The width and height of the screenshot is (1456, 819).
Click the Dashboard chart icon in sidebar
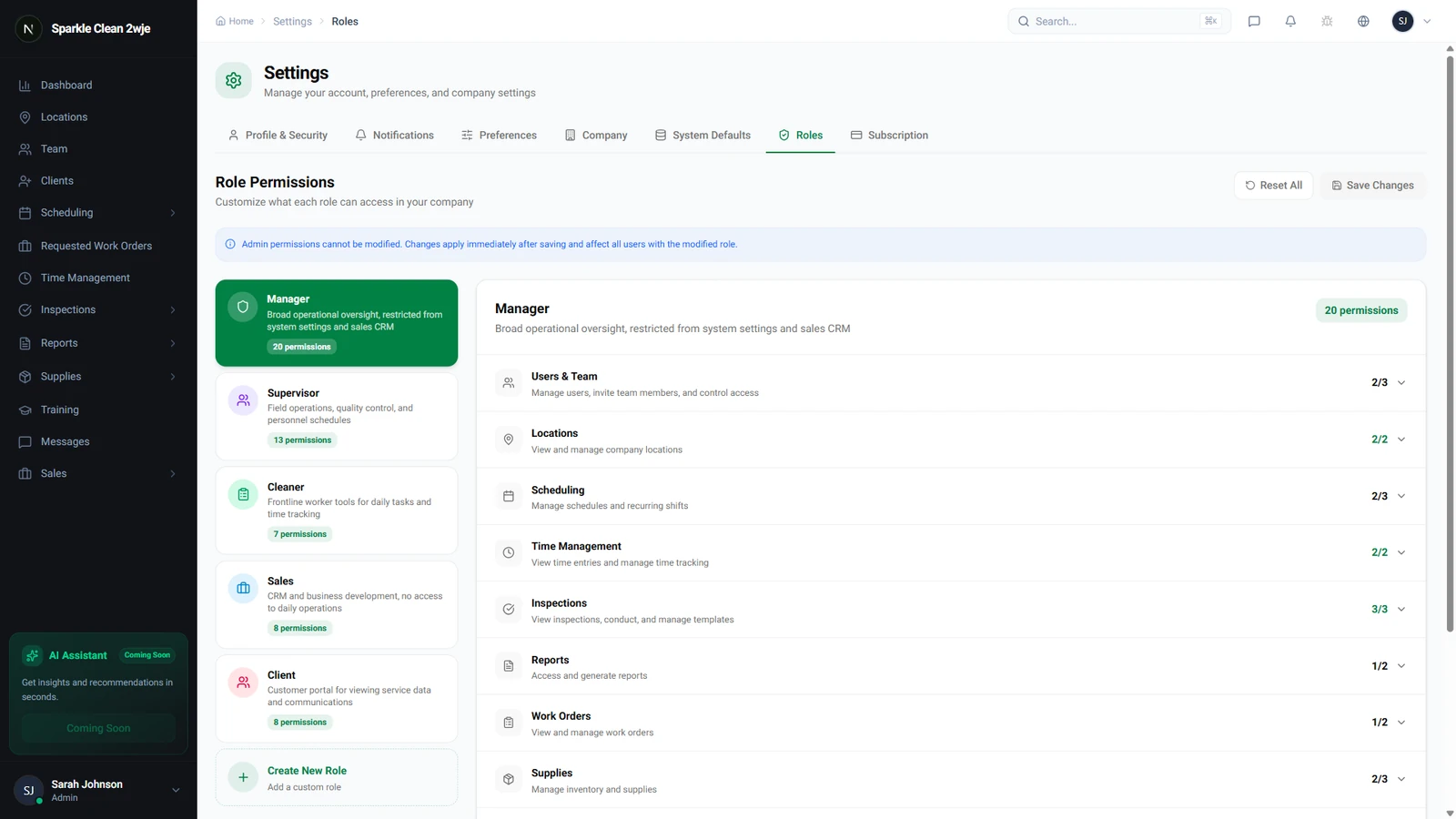click(25, 86)
